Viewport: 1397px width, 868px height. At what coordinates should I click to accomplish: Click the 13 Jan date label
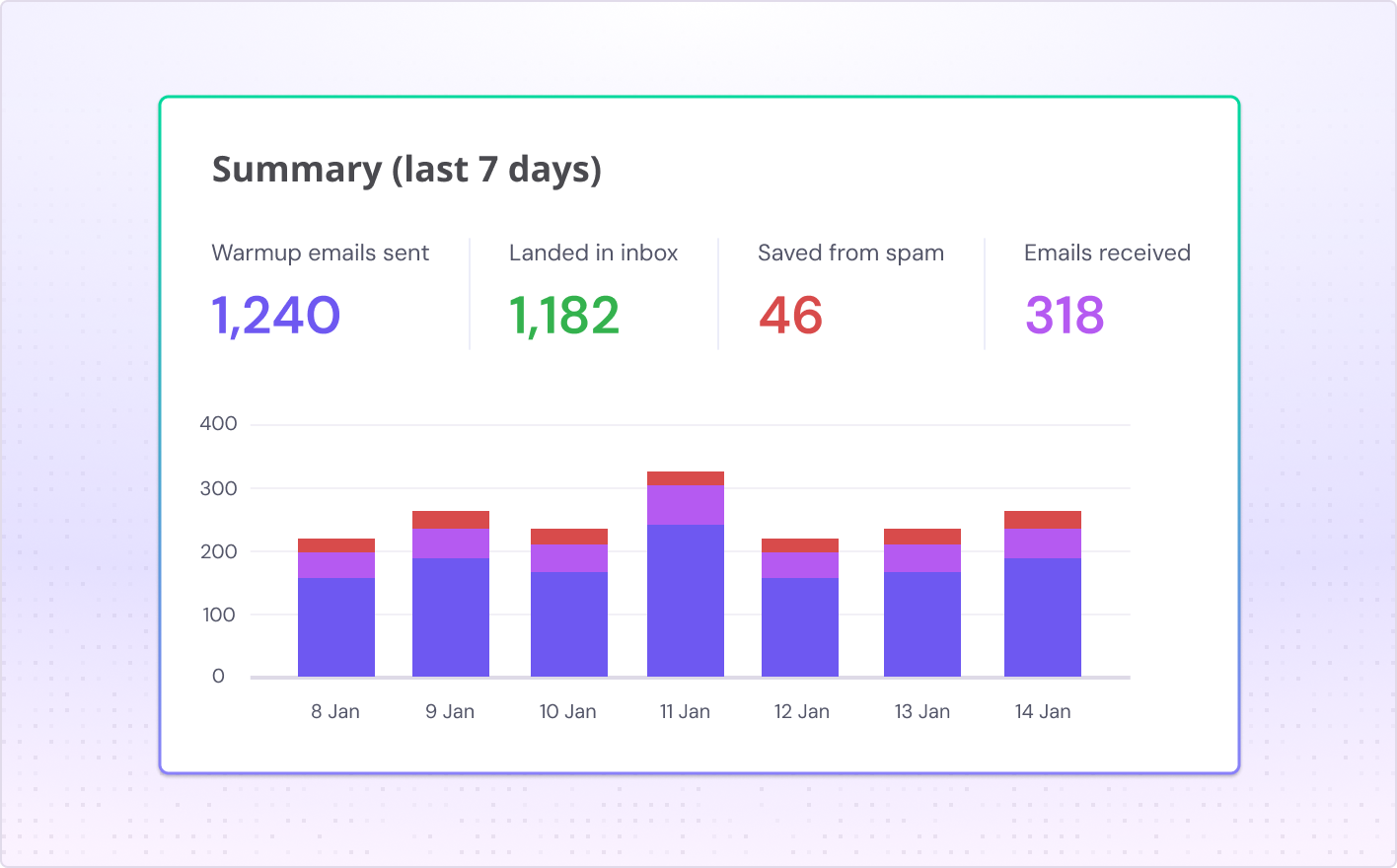922,710
